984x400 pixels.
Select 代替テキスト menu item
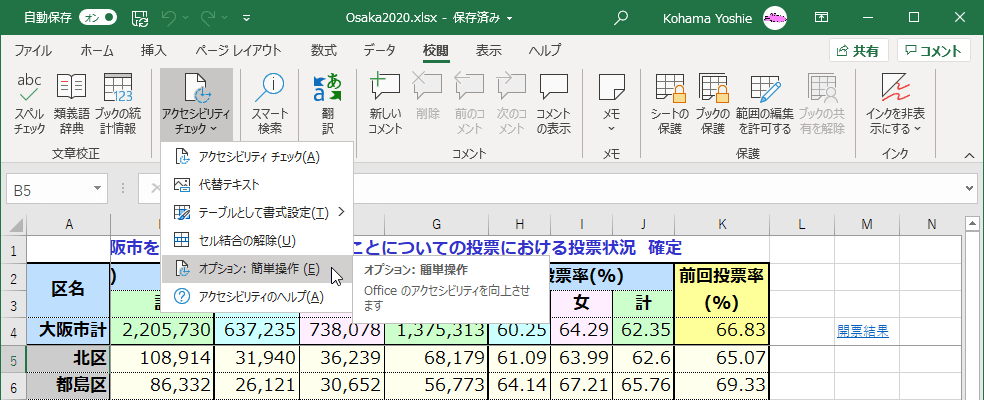pyautogui.click(x=257, y=185)
